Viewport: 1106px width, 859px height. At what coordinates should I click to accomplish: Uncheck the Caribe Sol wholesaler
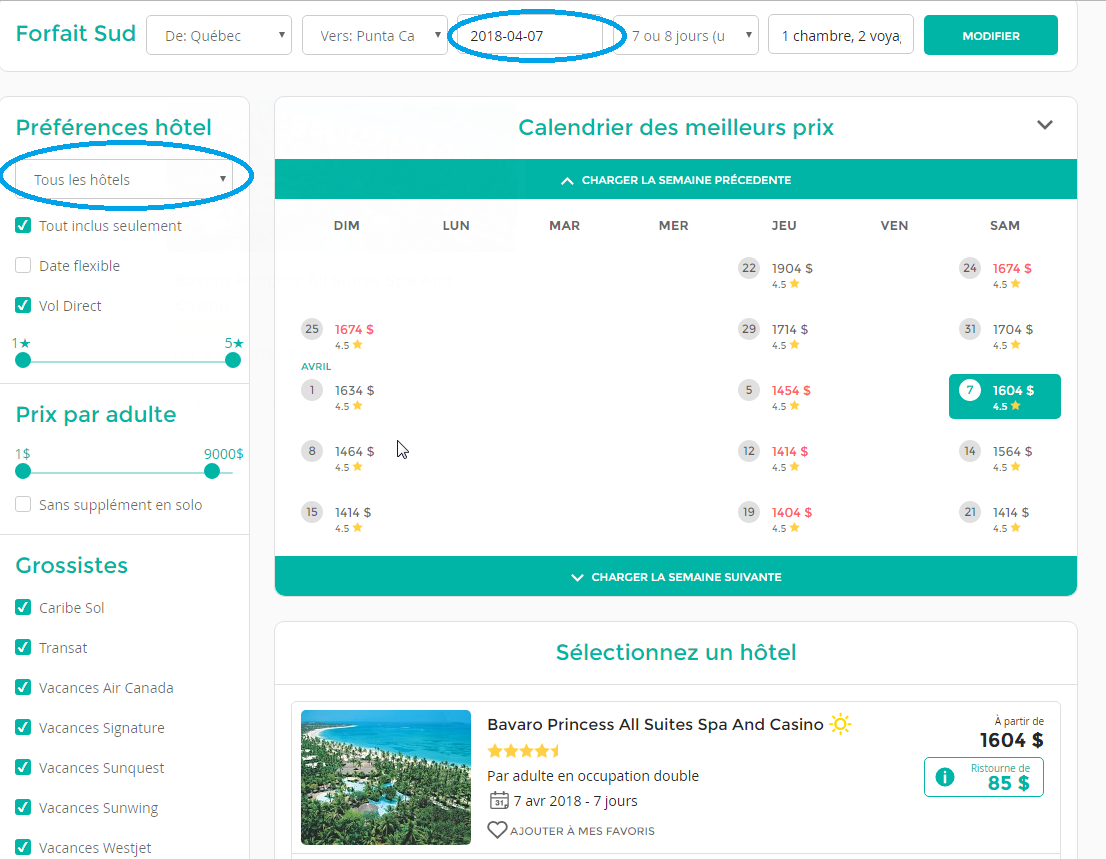(23, 607)
